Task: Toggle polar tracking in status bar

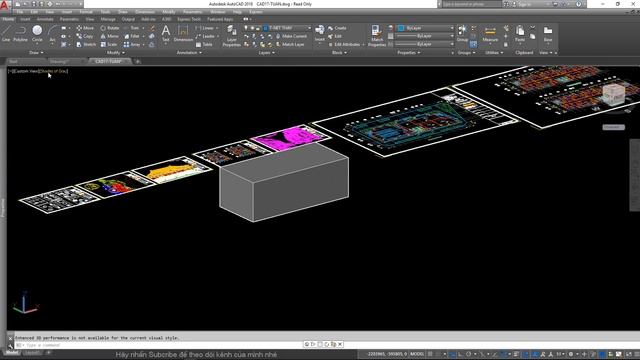Action: point(468,354)
